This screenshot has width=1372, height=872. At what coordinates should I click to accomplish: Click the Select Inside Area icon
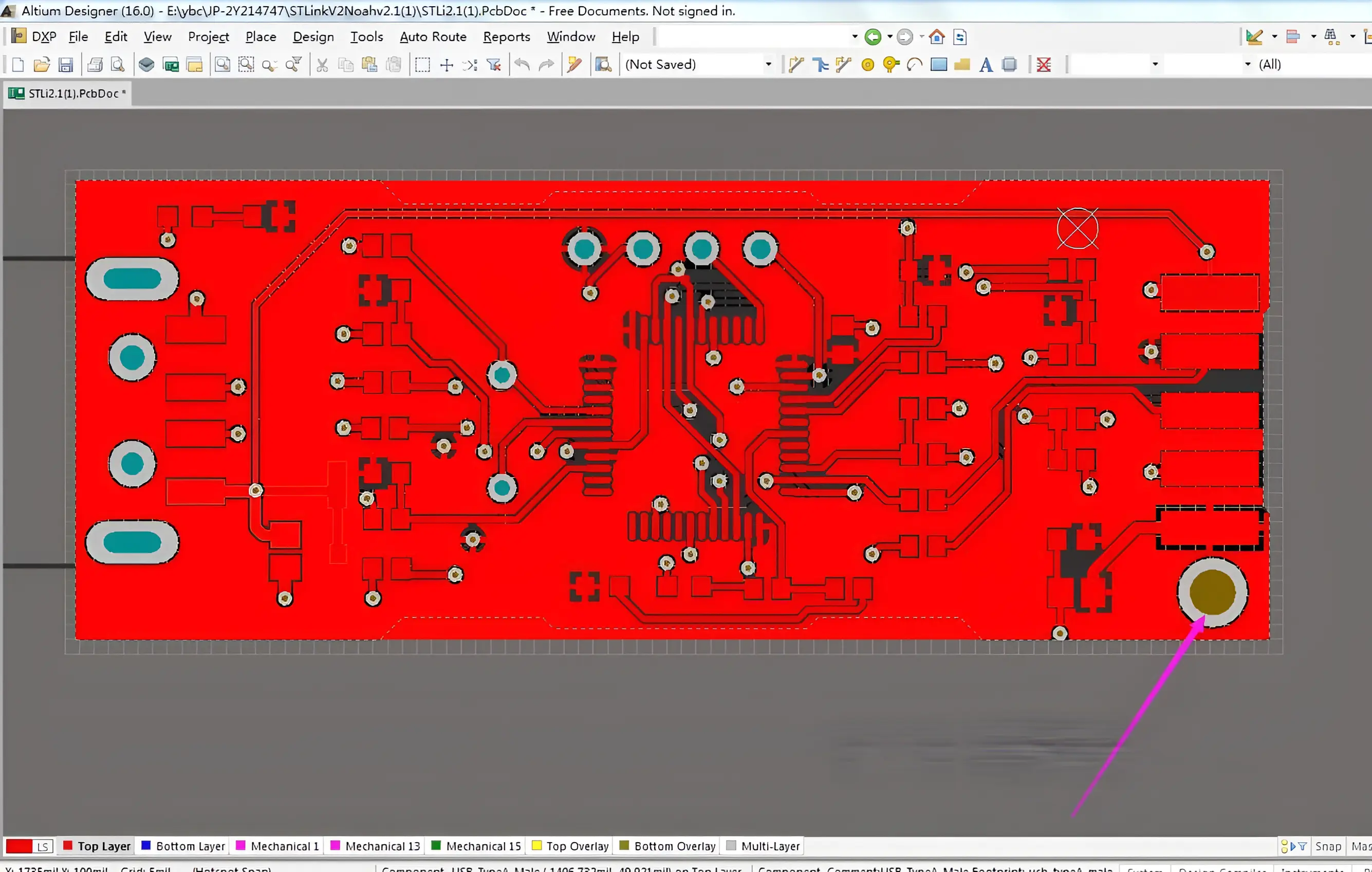tap(422, 65)
